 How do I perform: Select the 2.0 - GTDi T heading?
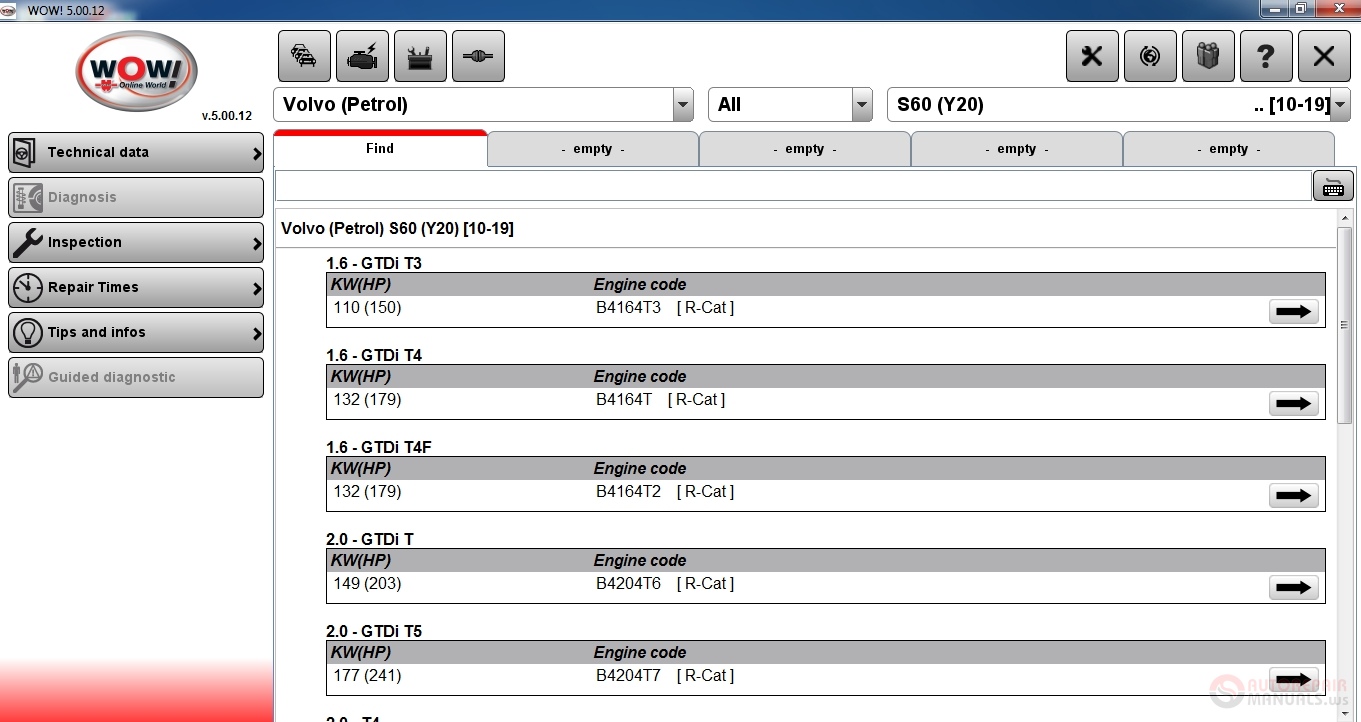370,539
